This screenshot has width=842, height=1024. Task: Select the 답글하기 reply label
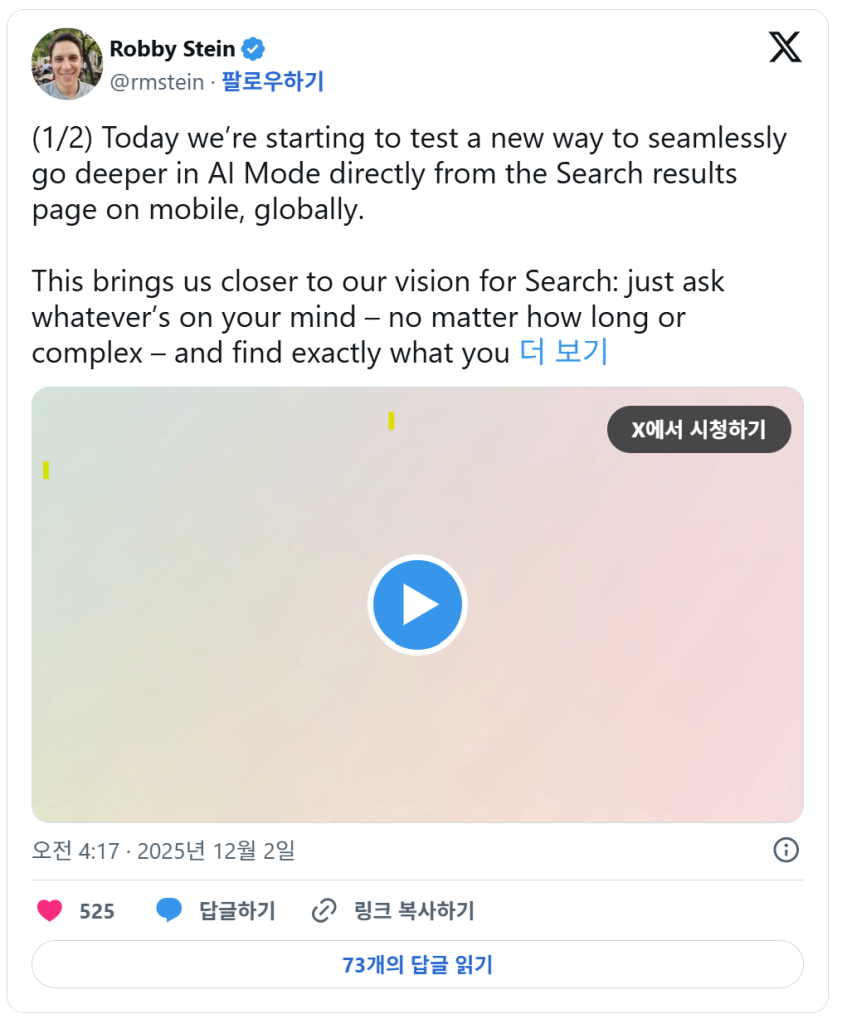237,911
